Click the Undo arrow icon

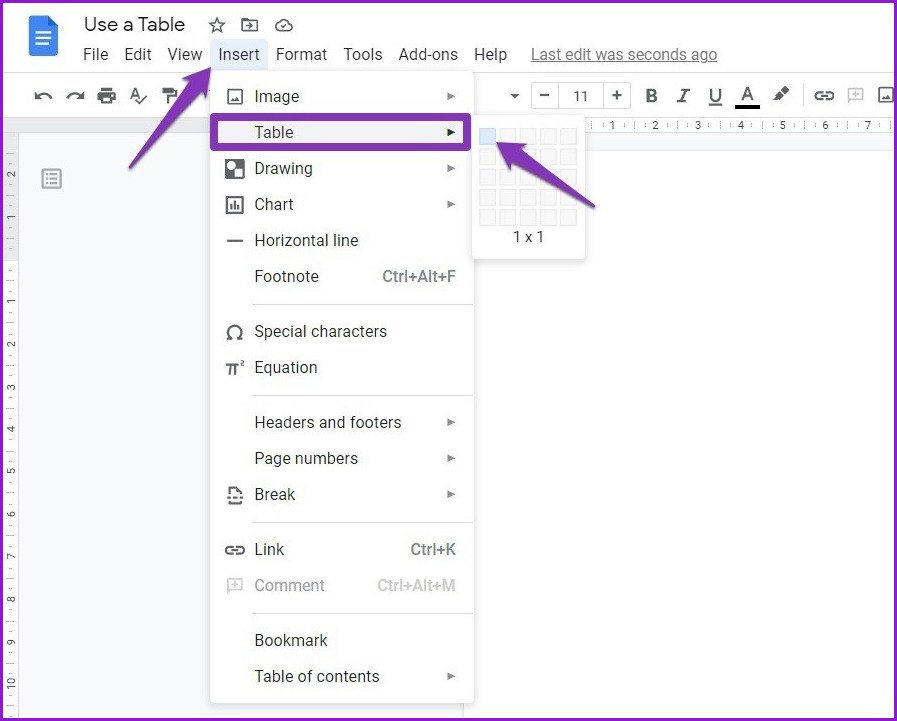pyautogui.click(x=43, y=96)
